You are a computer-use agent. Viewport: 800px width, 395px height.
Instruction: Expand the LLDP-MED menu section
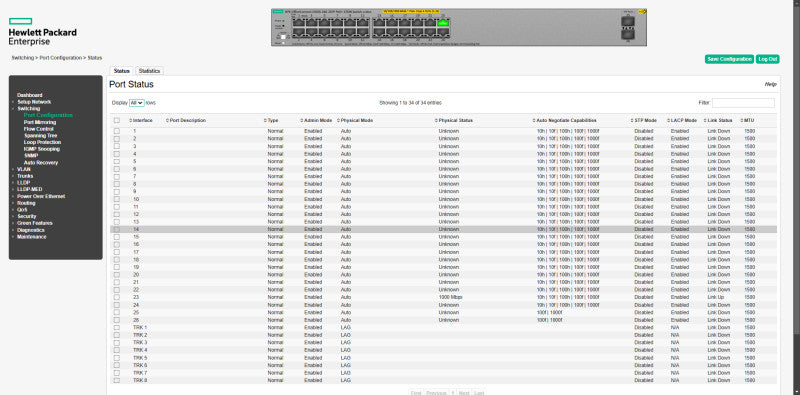pyautogui.click(x=30, y=189)
